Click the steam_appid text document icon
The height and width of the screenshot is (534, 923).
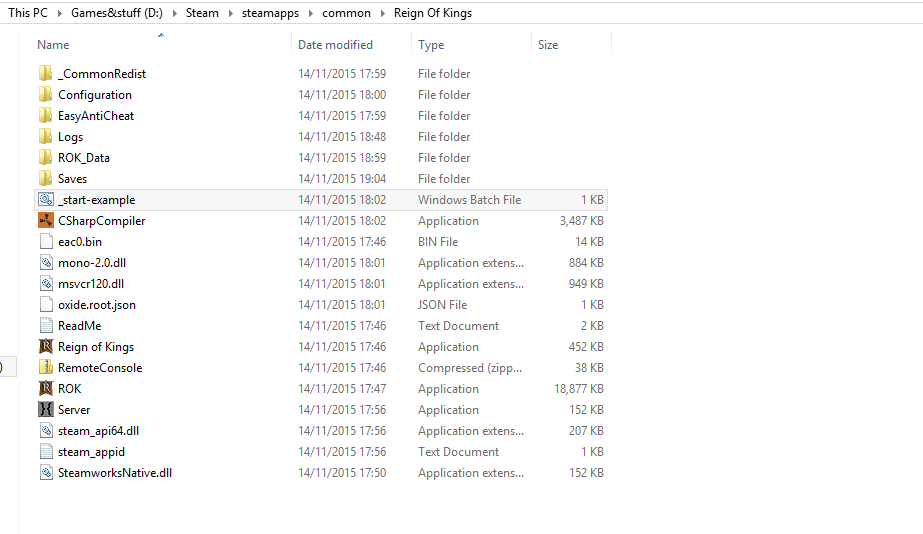tap(46, 452)
